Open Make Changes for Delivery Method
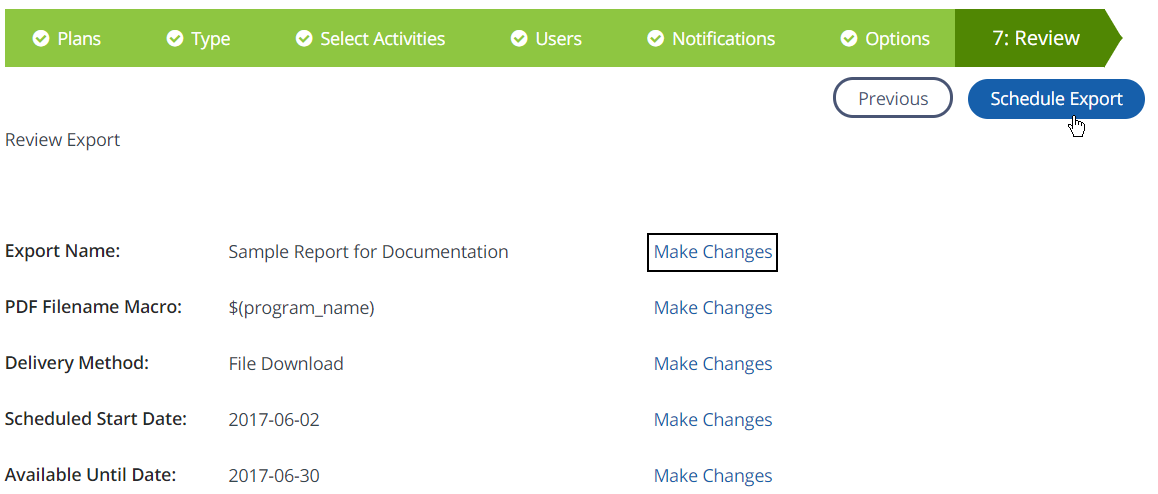 click(x=712, y=364)
